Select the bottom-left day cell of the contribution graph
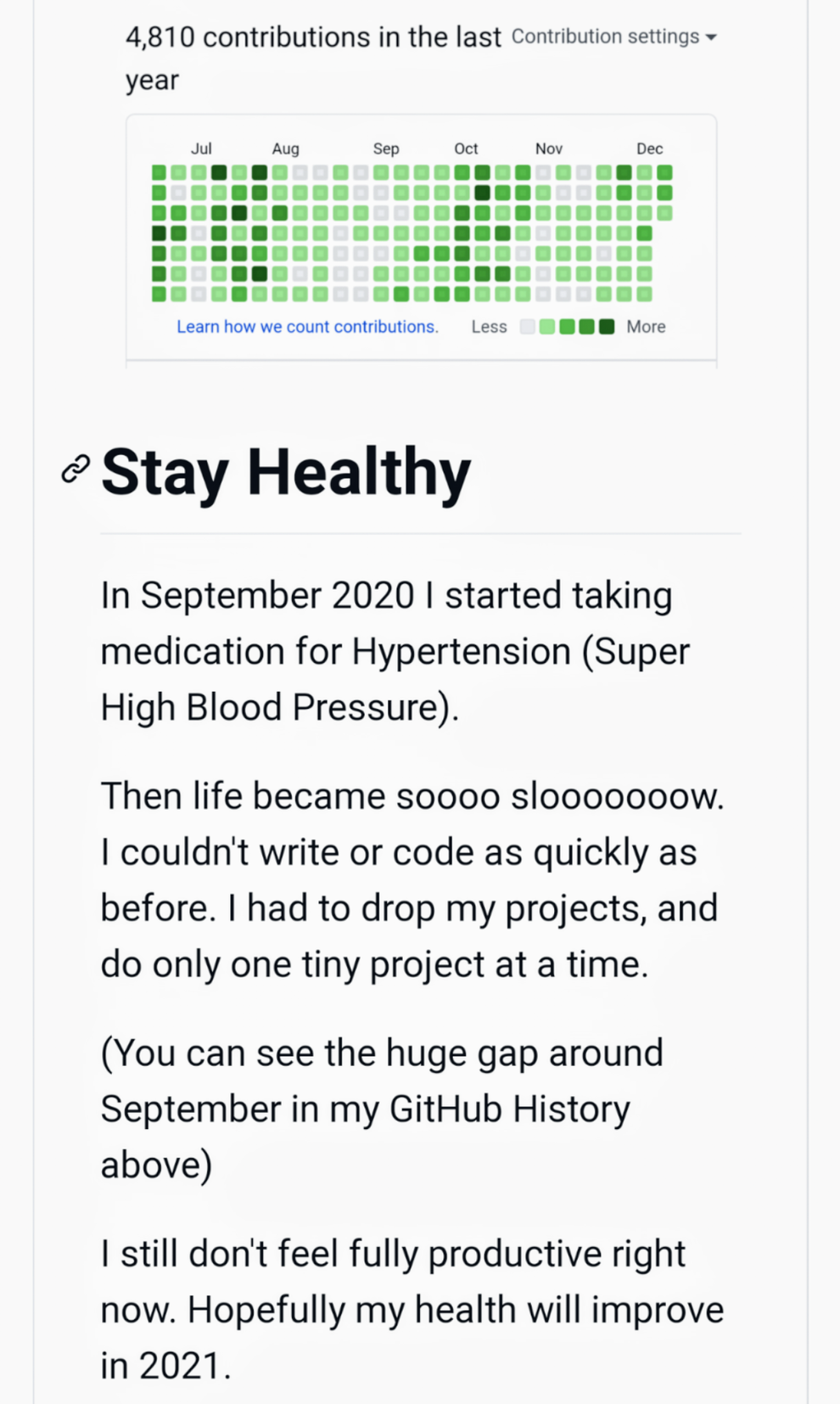This screenshot has height=1404, width=840. [x=159, y=295]
